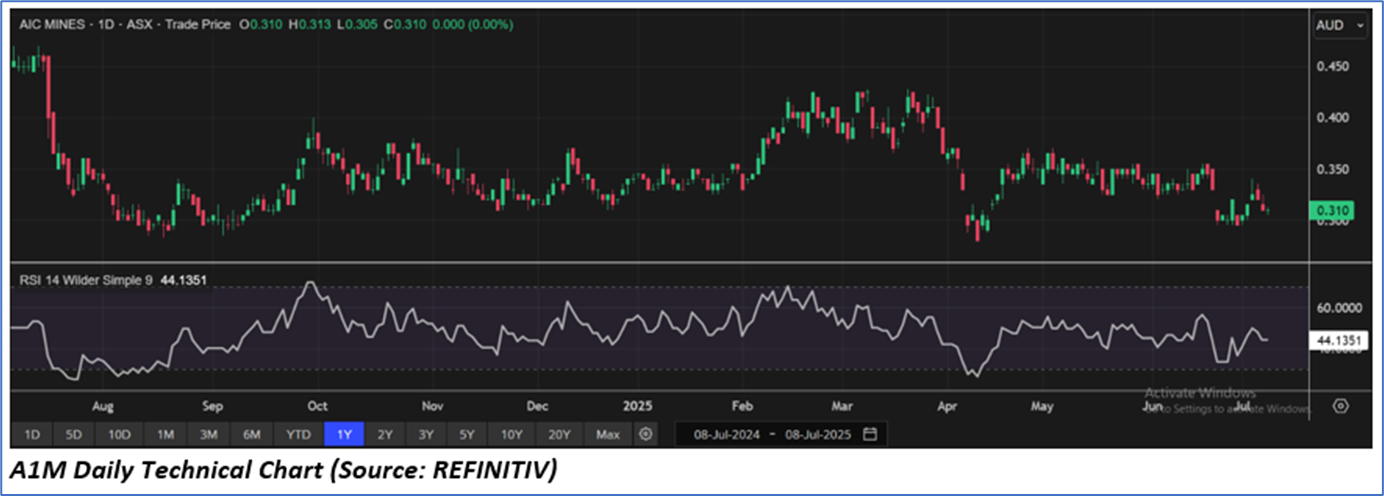Screen dimensions: 1384x496
Task: Select the 1D time range
Action: (x=32, y=434)
